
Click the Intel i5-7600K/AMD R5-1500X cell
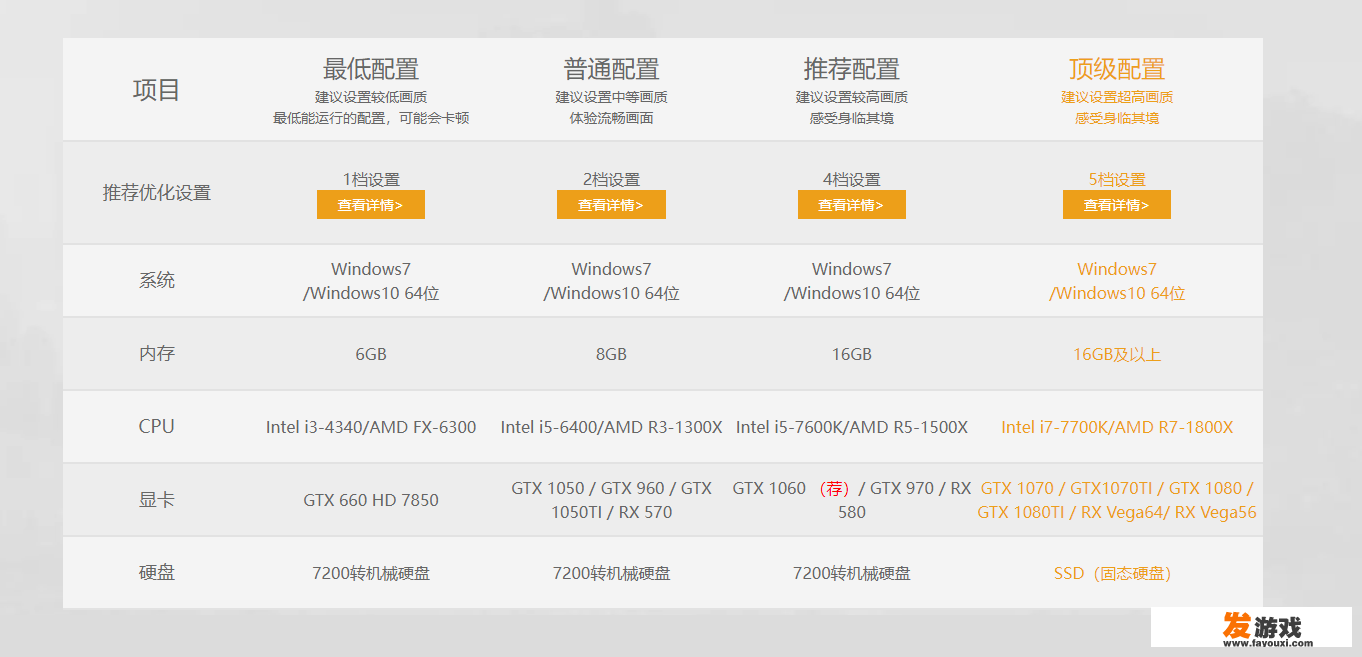852,427
